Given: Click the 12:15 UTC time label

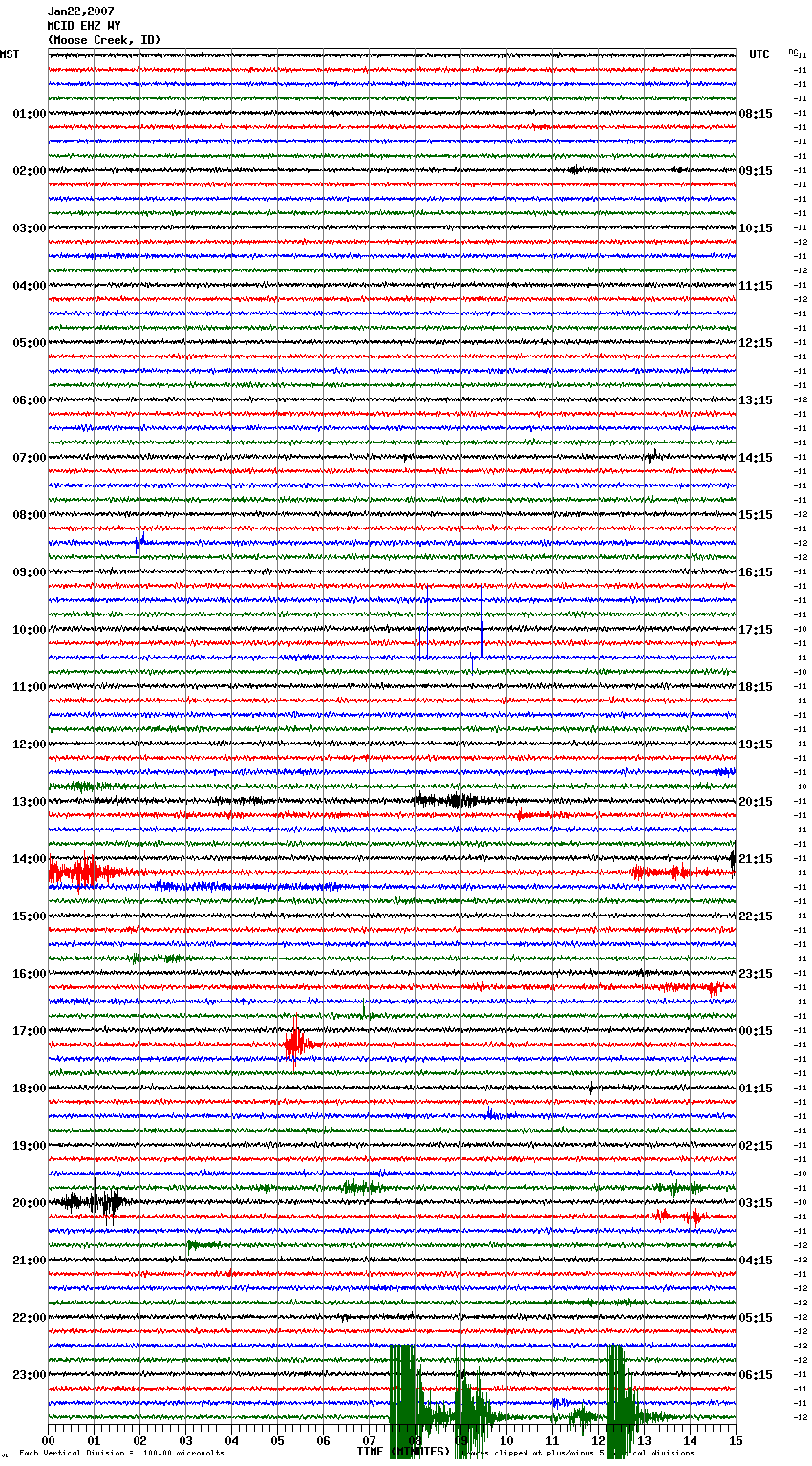Looking at the screenshot, I should pos(756,343).
